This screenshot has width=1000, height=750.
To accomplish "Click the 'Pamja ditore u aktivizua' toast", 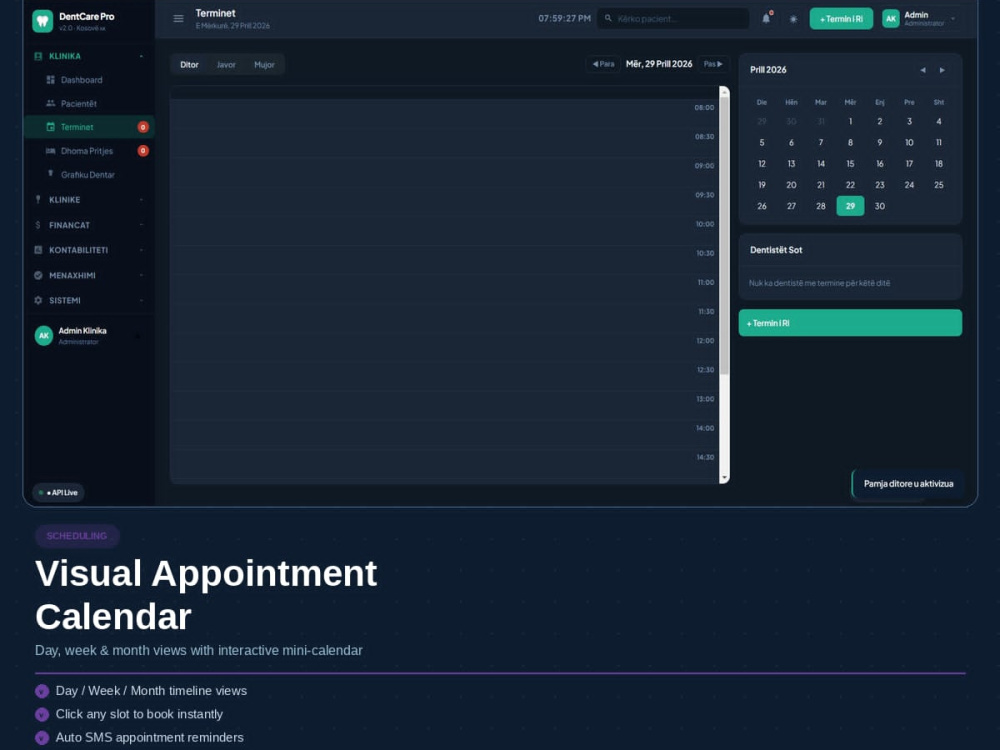I will (x=907, y=483).
